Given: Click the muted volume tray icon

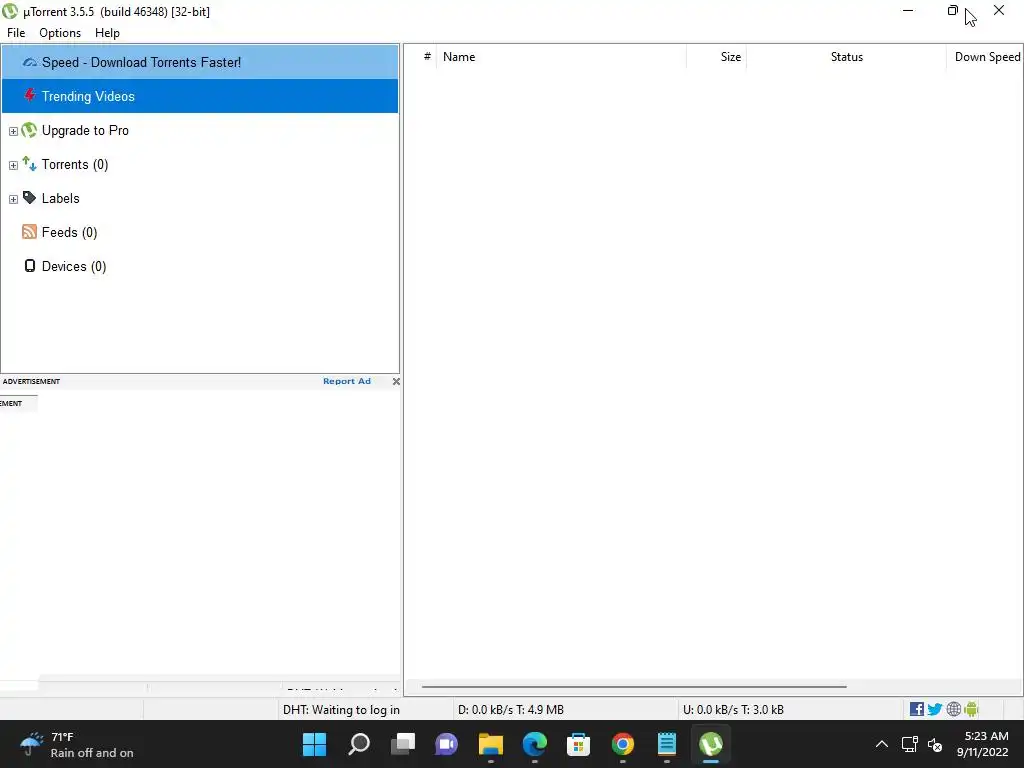Looking at the screenshot, I should tap(935, 744).
